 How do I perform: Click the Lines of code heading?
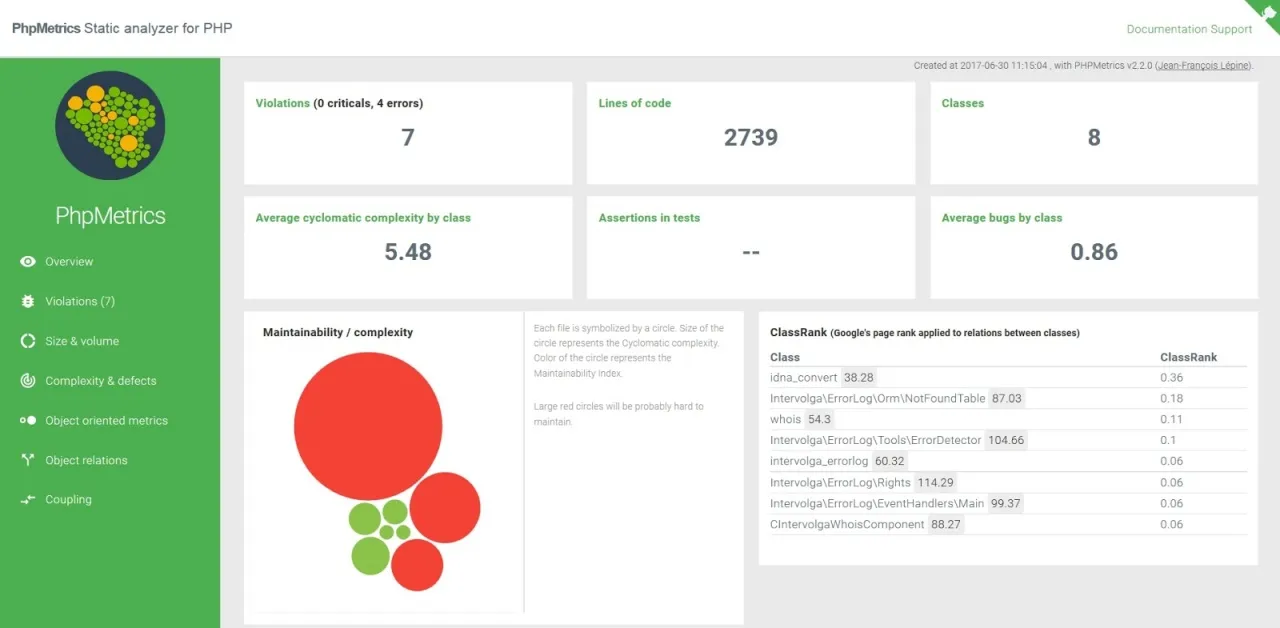634,103
